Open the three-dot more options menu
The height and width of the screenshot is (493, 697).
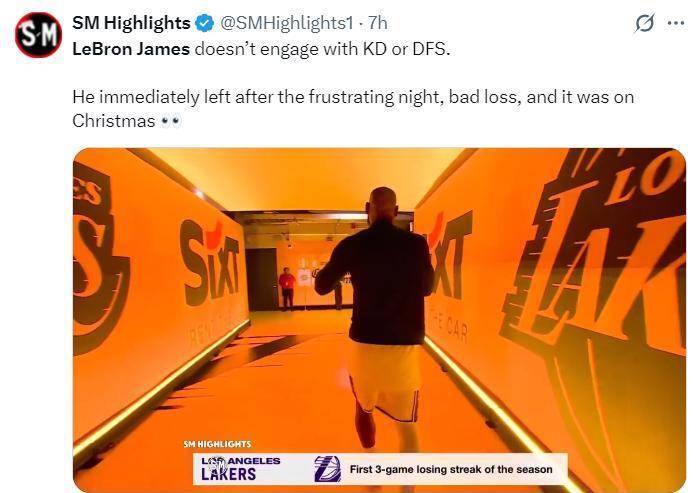(676, 23)
